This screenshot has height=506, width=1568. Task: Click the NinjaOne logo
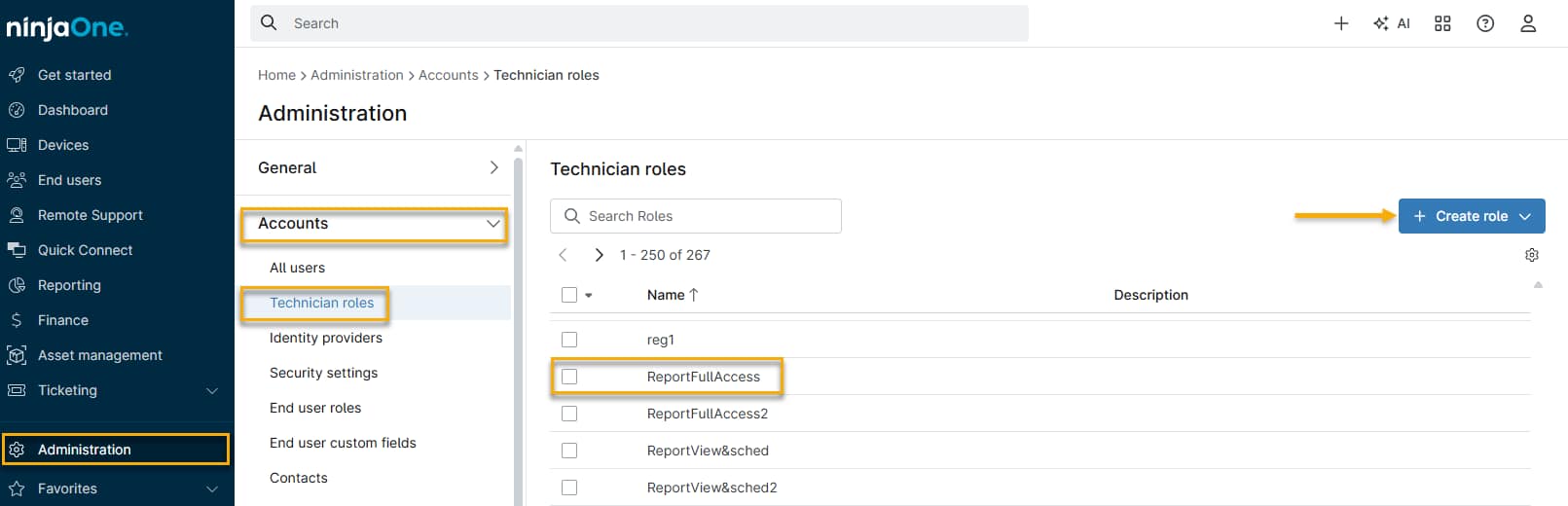[x=66, y=28]
